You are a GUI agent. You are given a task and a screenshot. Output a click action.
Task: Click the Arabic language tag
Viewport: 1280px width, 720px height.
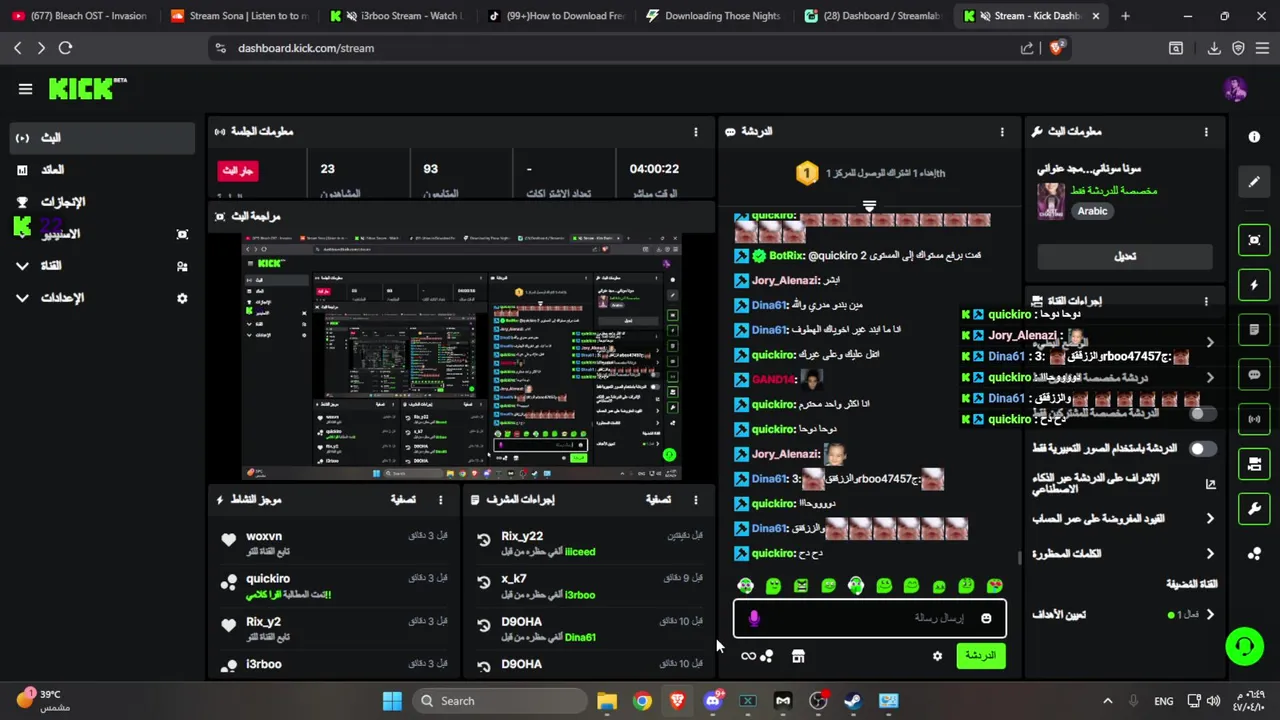pyautogui.click(x=1092, y=211)
